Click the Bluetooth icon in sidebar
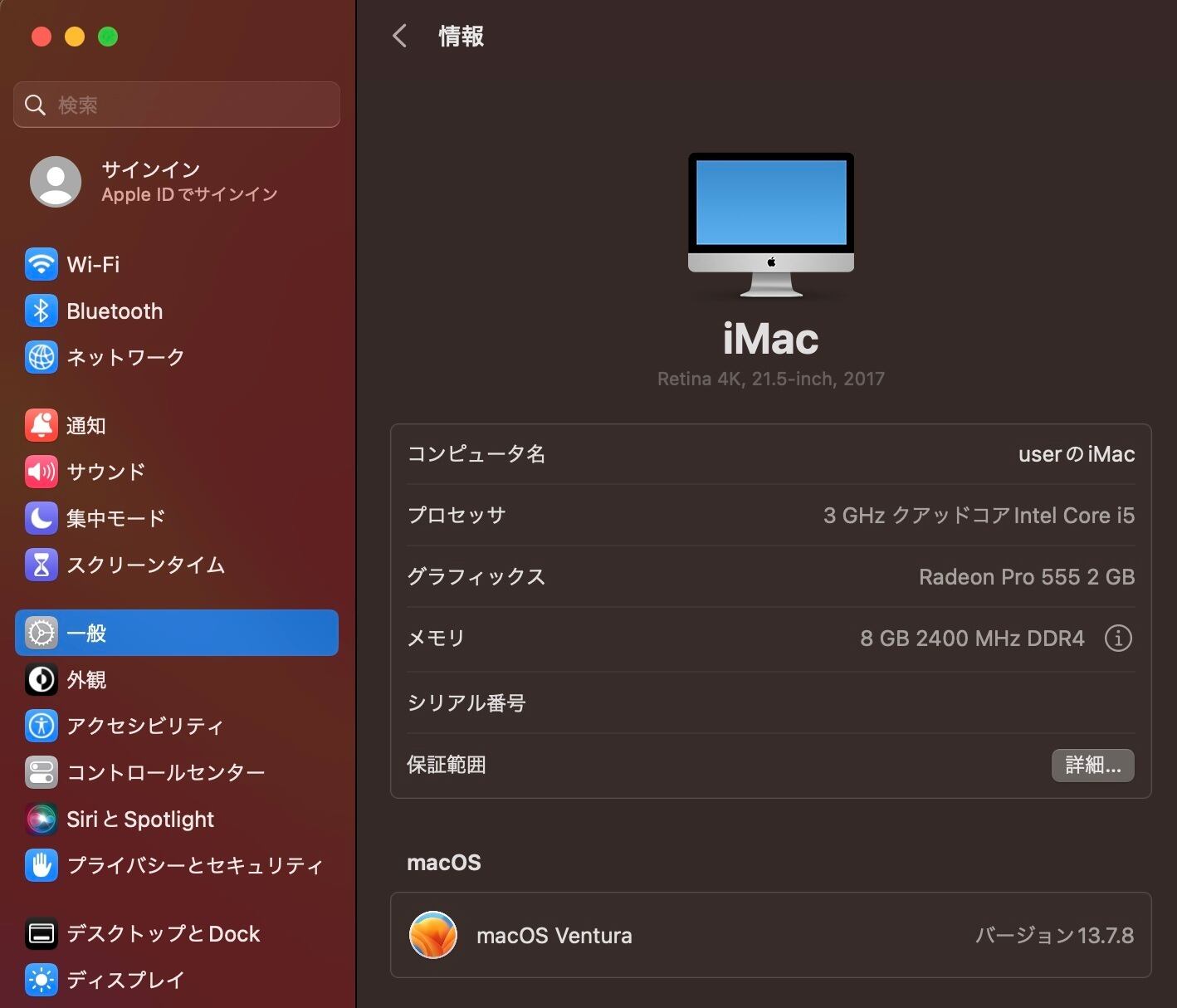The height and width of the screenshot is (1008, 1177). [x=42, y=311]
